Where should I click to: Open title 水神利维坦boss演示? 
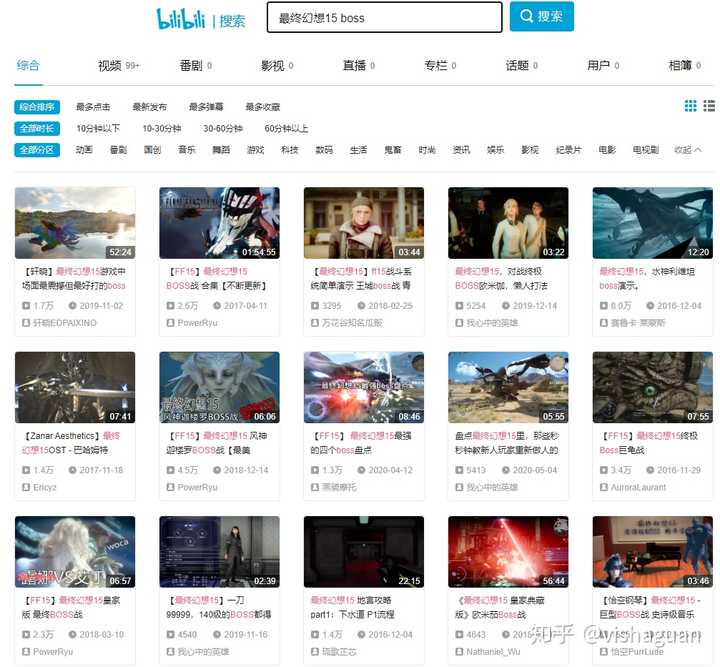pyautogui.click(x=647, y=279)
